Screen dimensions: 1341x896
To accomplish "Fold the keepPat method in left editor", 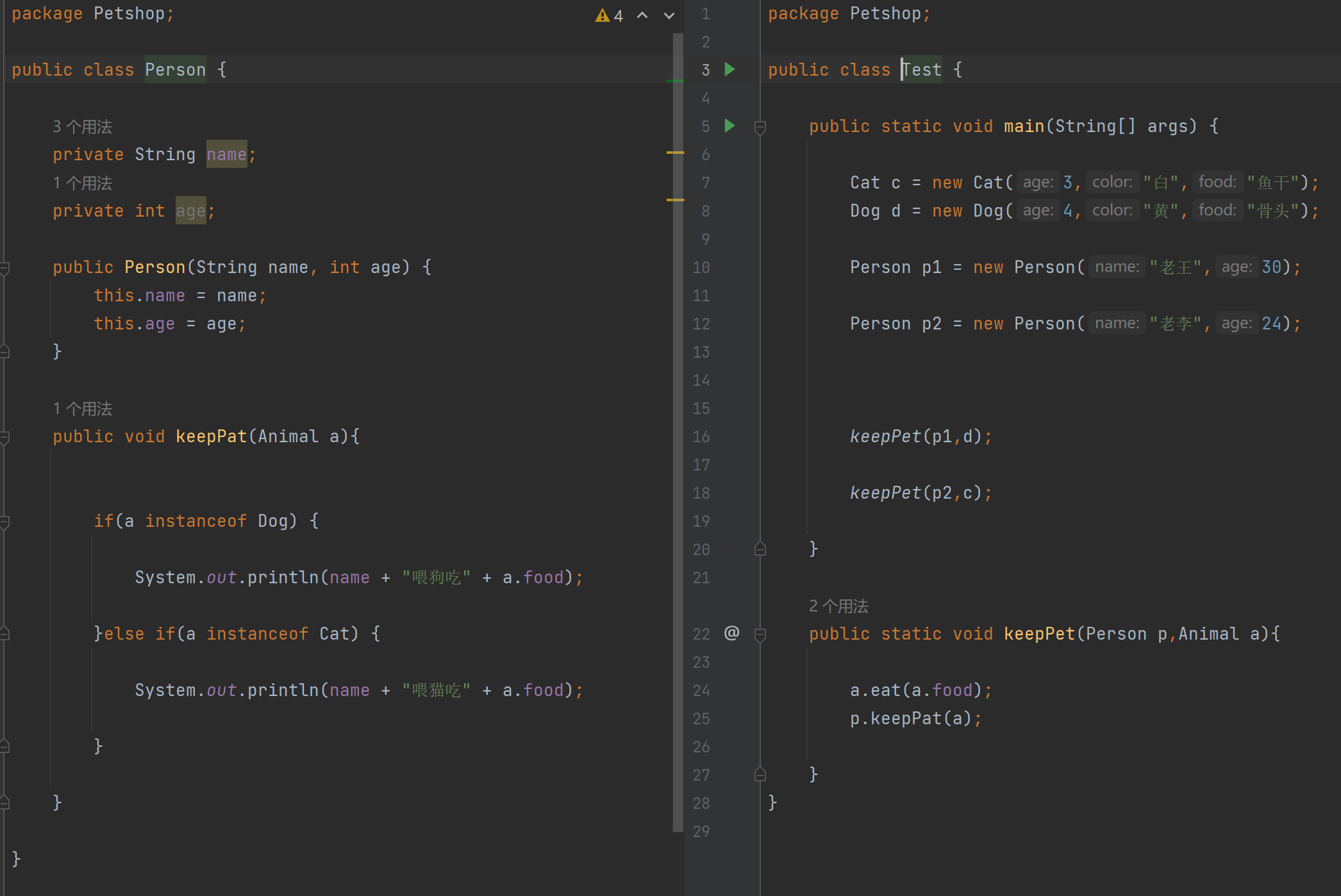I will [x=4, y=437].
